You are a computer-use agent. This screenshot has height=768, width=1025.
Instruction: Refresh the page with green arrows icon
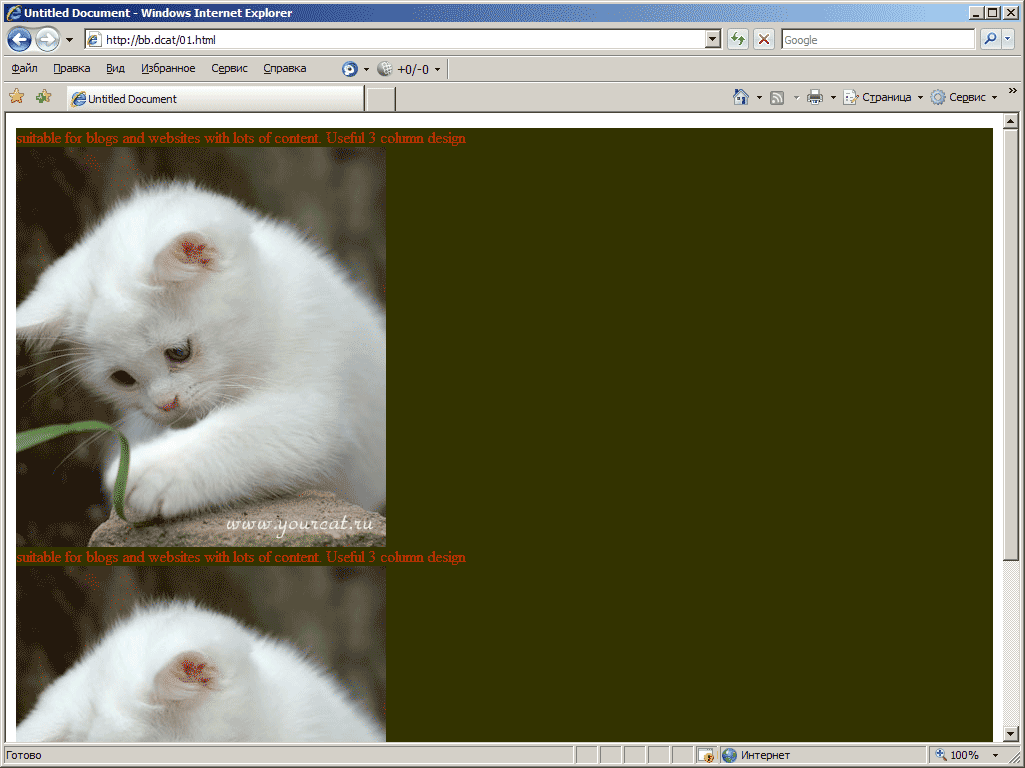[738, 40]
